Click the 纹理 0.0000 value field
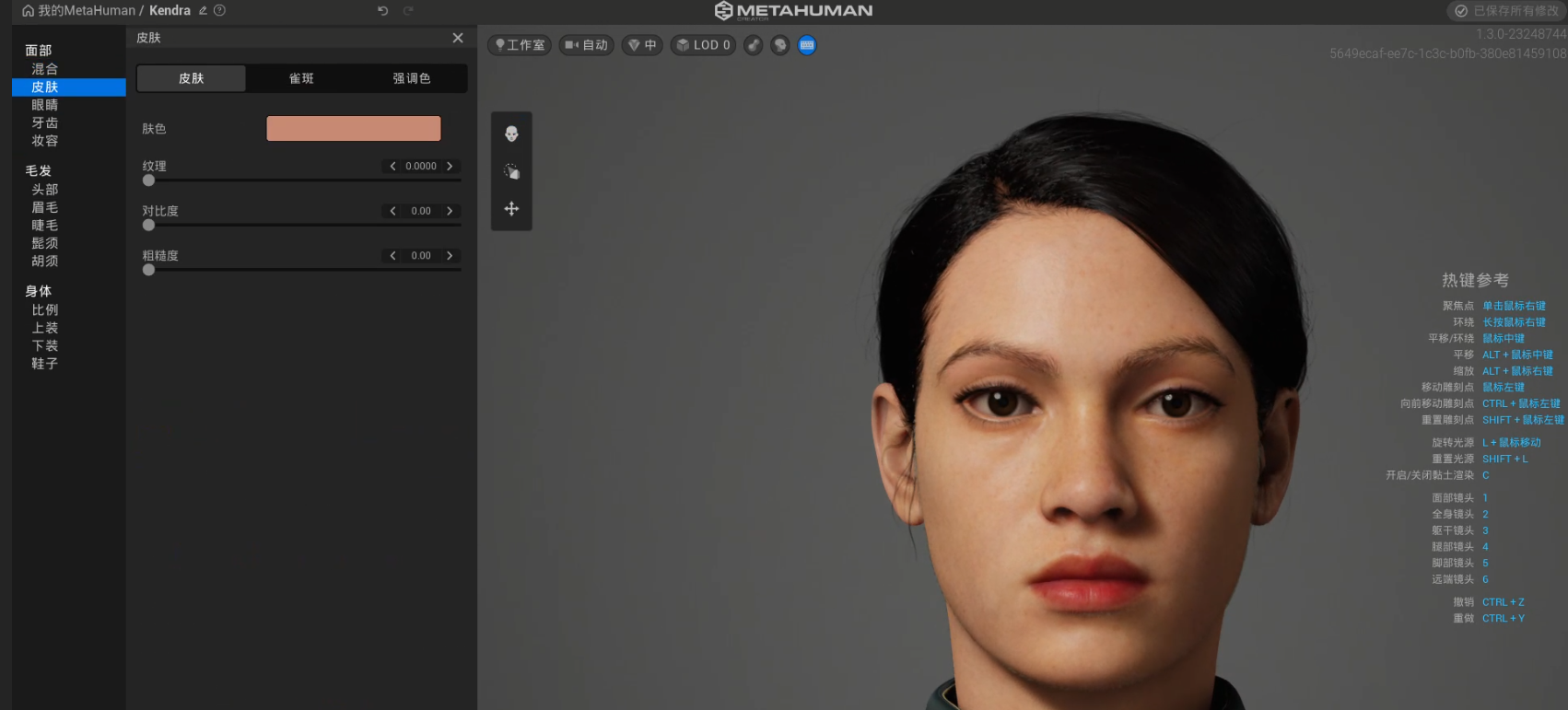 (x=421, y=167)
